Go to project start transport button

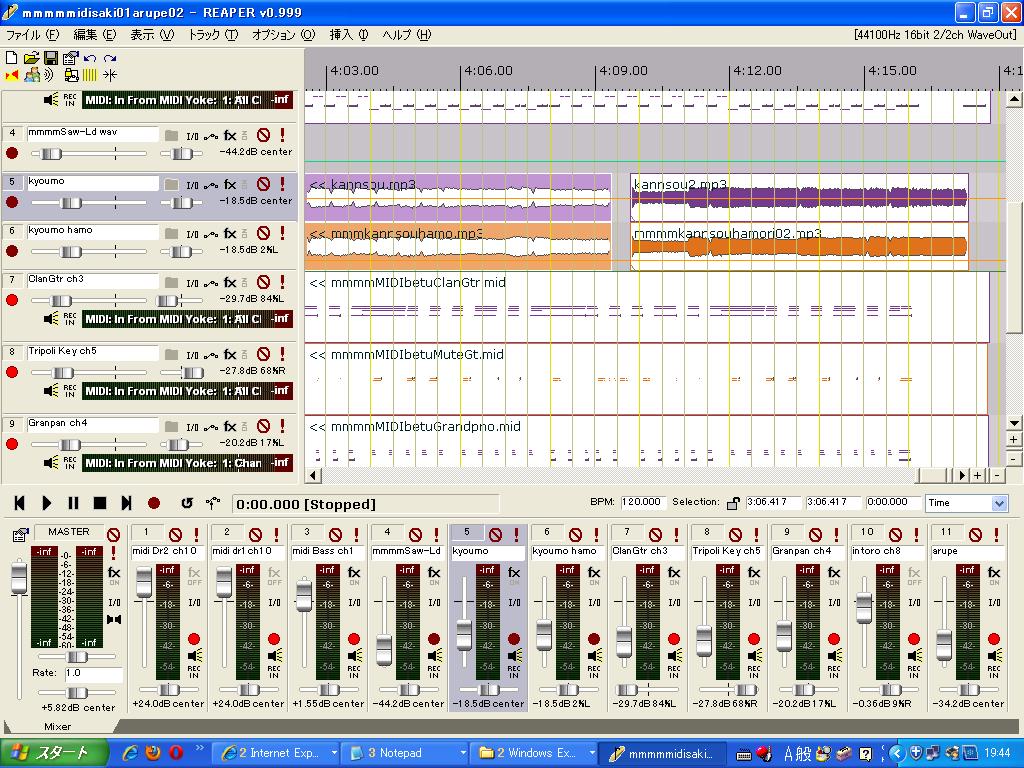(x=20, y=503)
